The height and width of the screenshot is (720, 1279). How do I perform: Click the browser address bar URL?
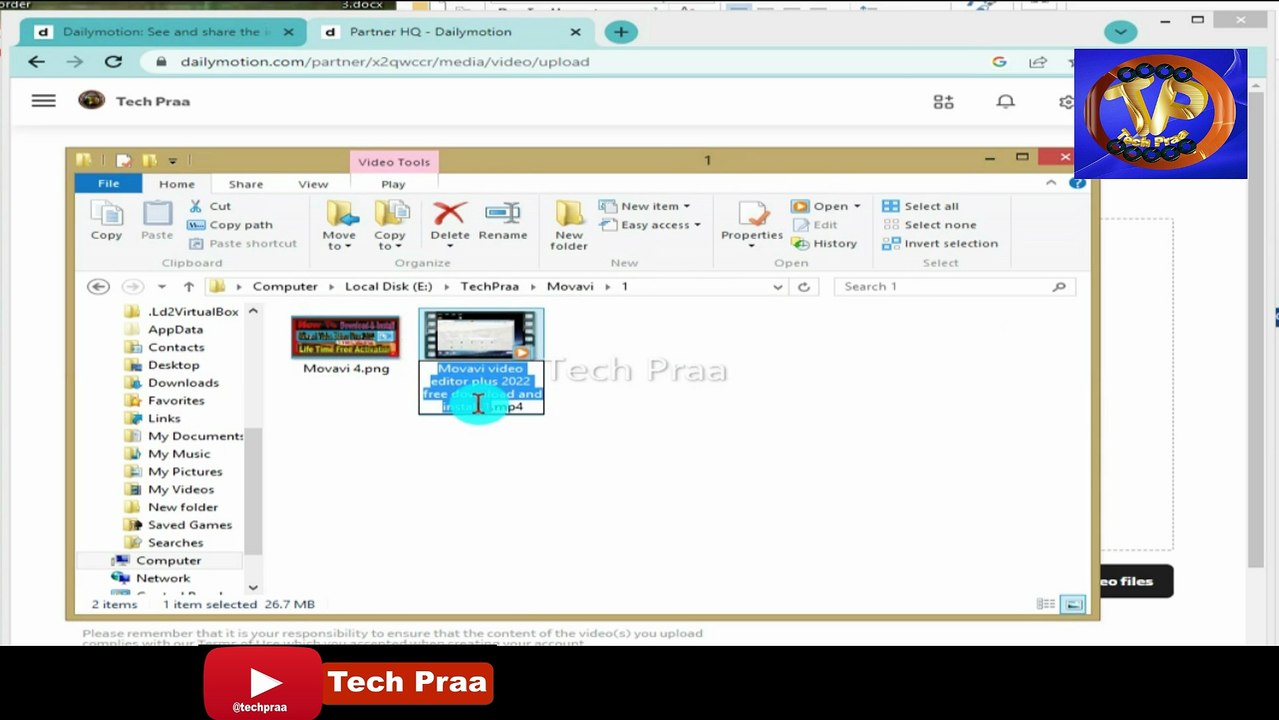point(385,62)
